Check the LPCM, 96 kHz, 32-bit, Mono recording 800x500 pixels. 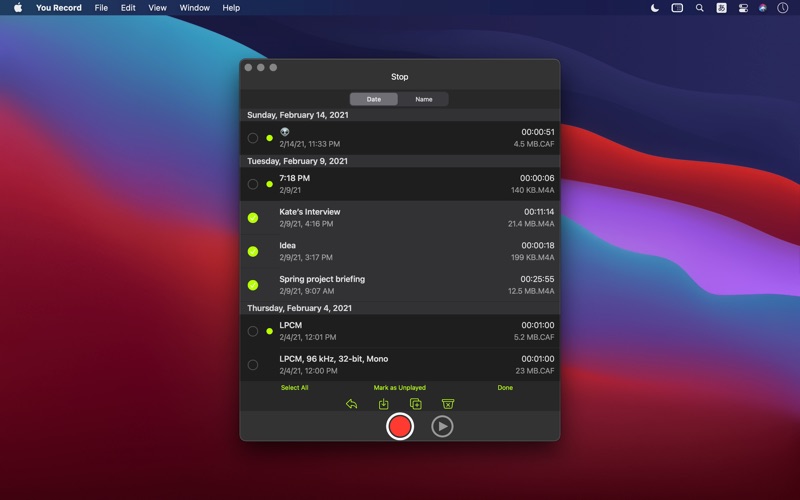(x=253, y=365)
